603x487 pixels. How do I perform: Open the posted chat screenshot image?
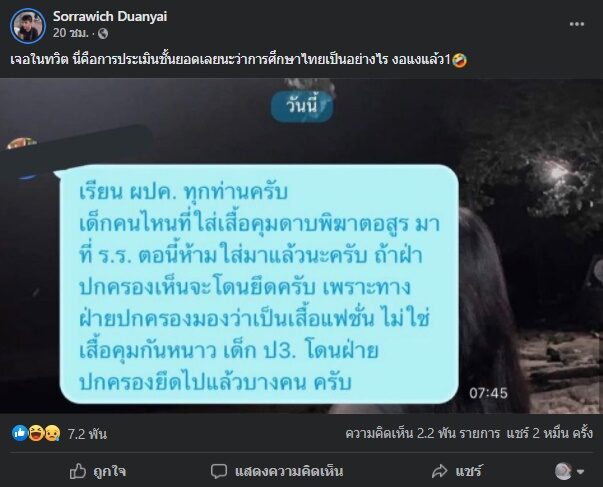302,246
